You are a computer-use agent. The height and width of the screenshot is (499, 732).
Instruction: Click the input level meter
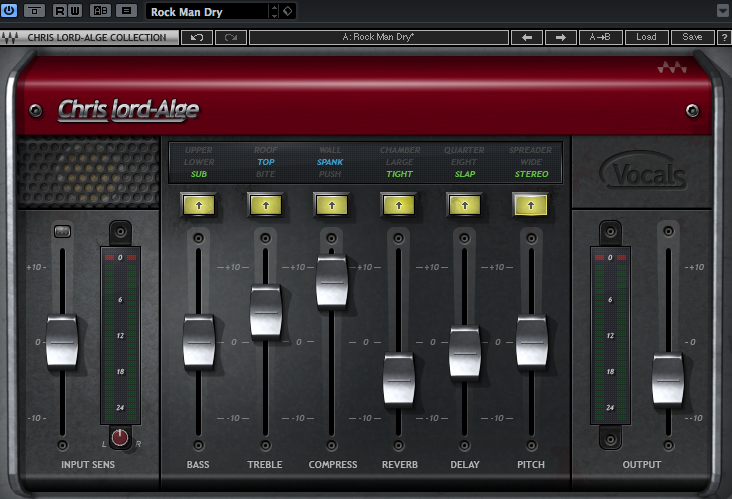coord(120,335)
